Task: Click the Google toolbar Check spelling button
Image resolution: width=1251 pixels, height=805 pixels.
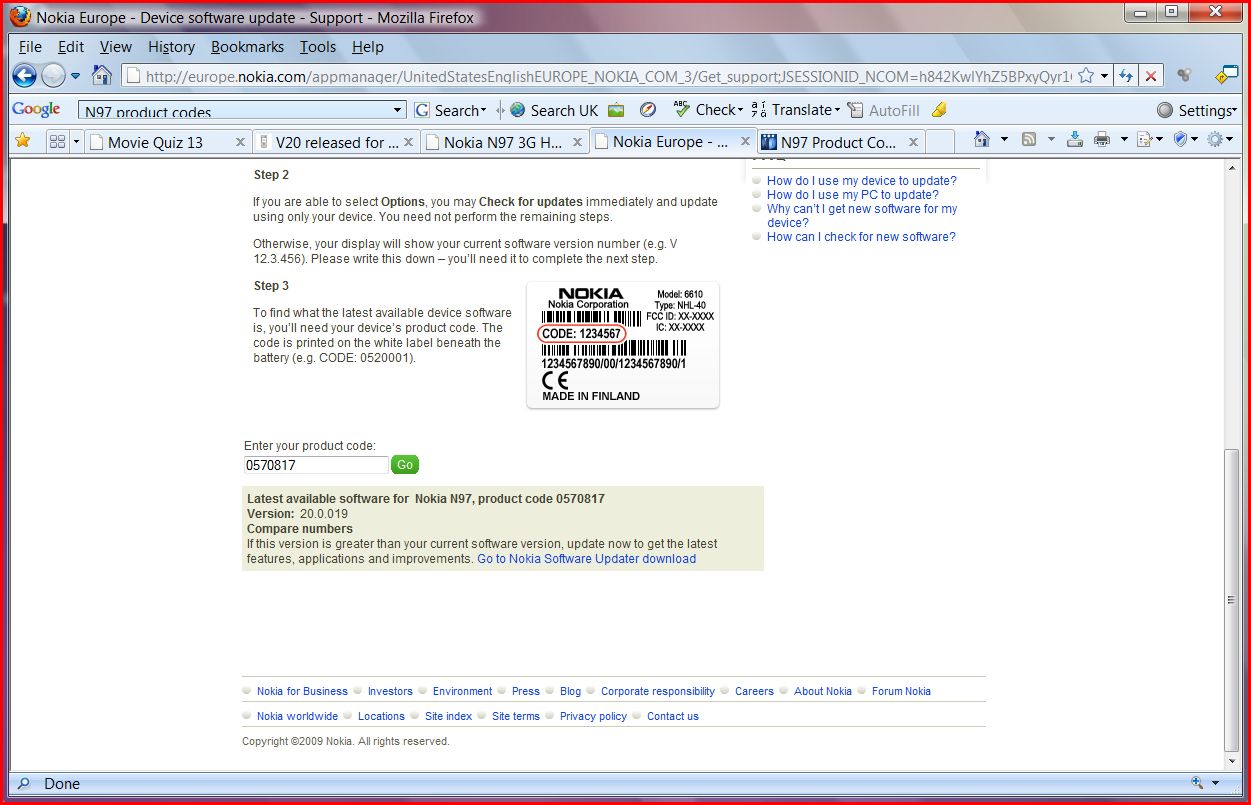Action: pyautogui.click(x=708, y=110)
